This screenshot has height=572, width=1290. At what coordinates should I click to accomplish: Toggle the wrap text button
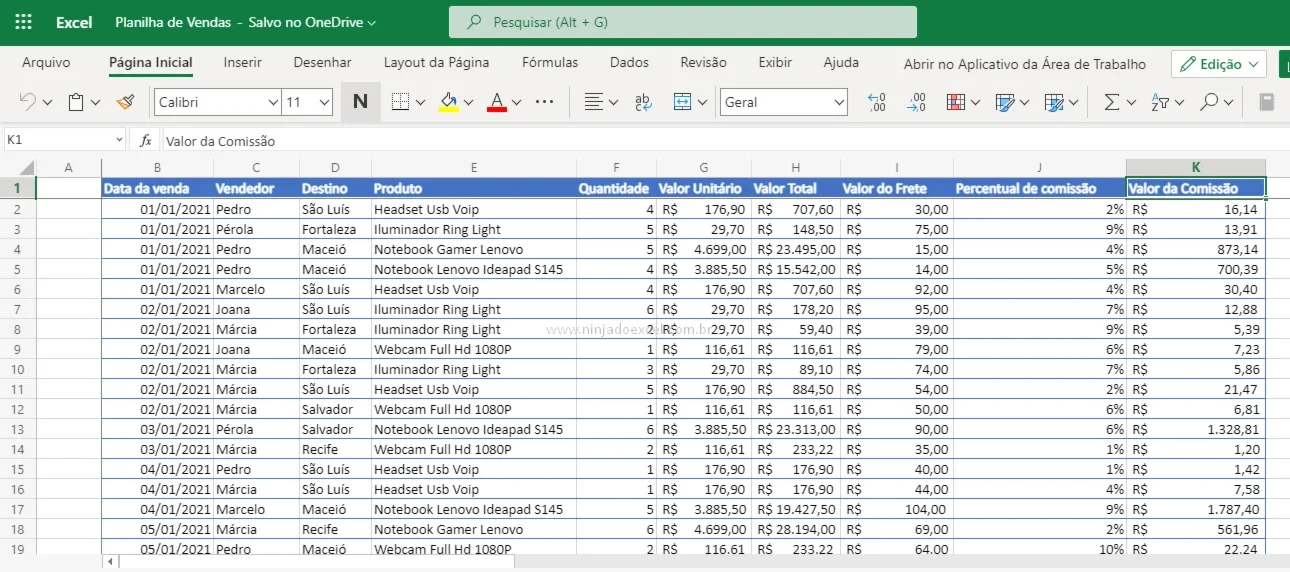click(x=644, y=102)
